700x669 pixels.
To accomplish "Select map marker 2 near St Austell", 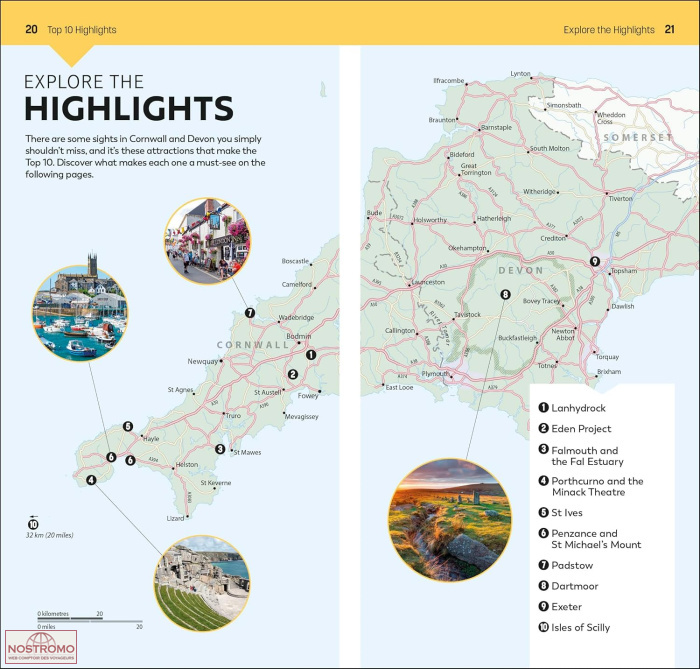I will click(x=292, y=376).
